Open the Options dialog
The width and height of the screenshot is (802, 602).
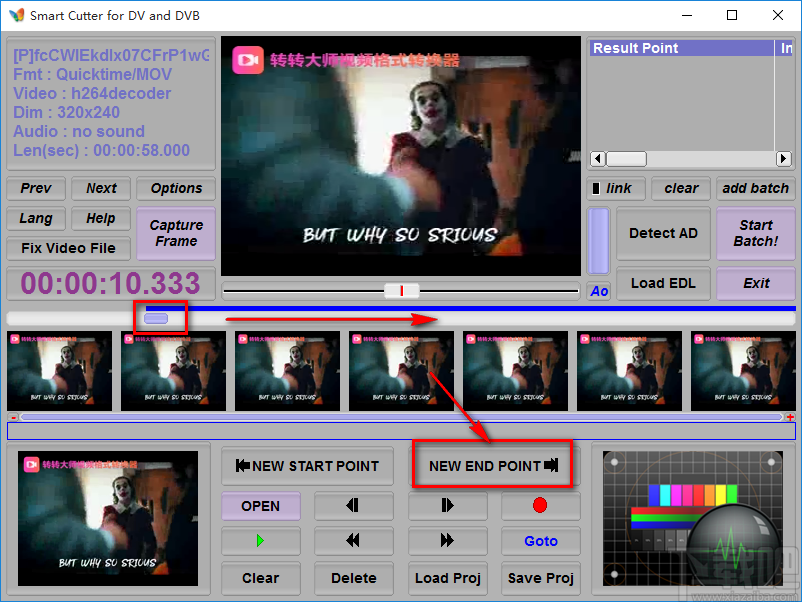point(176,188)
